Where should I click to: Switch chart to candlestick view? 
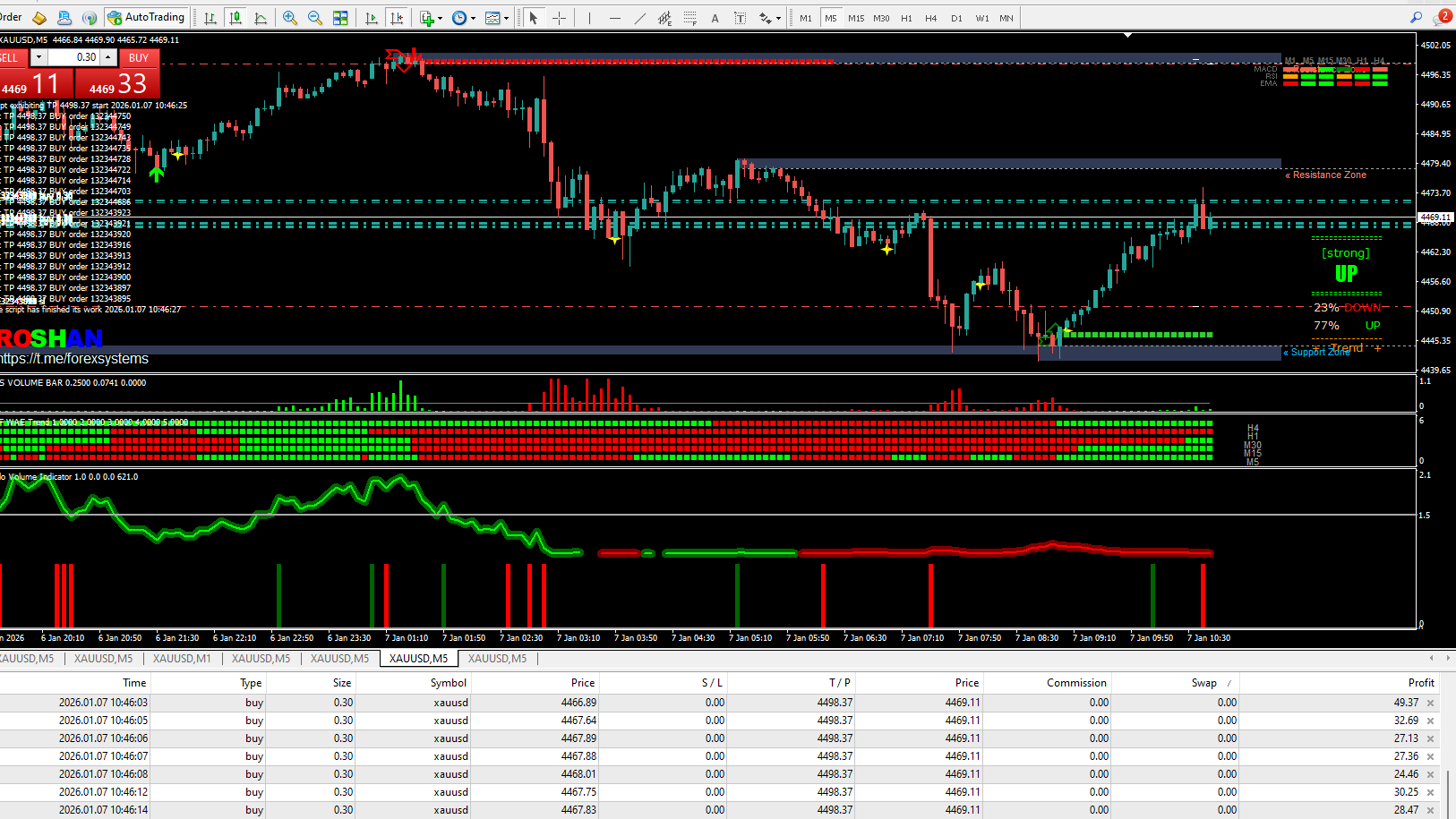point(236,18)
